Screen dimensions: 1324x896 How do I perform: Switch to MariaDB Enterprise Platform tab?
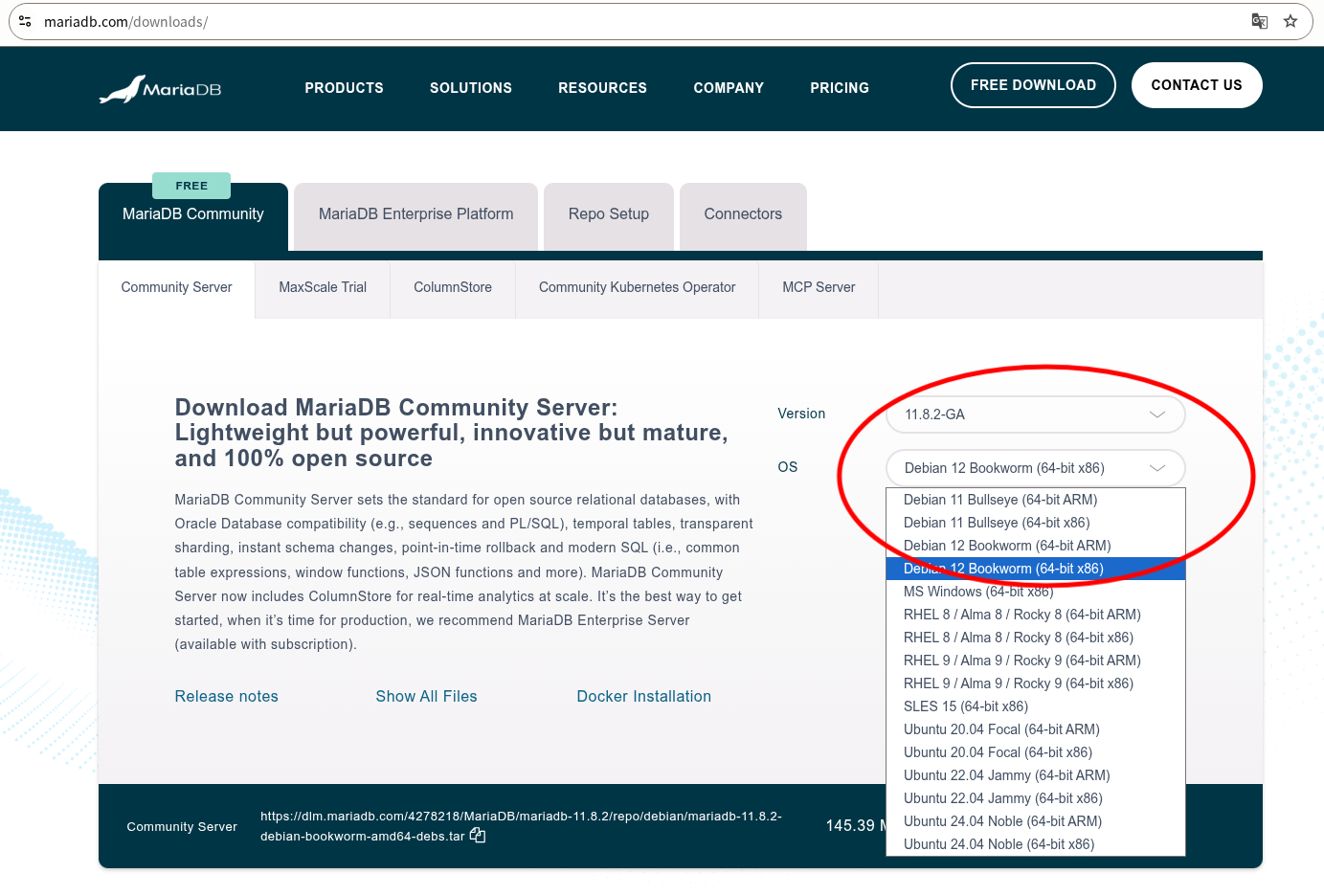tap(416, 216)
